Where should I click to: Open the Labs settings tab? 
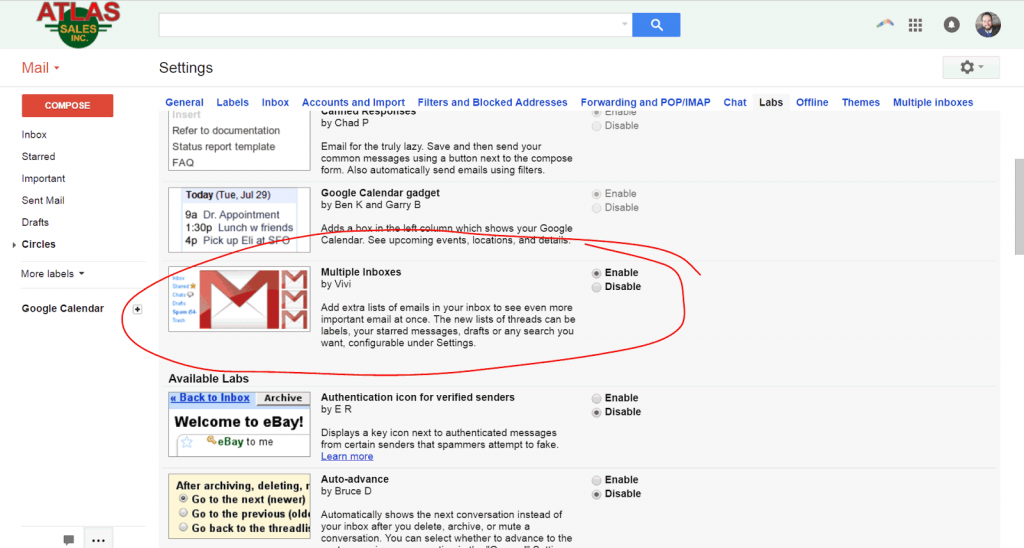point(771,103)
